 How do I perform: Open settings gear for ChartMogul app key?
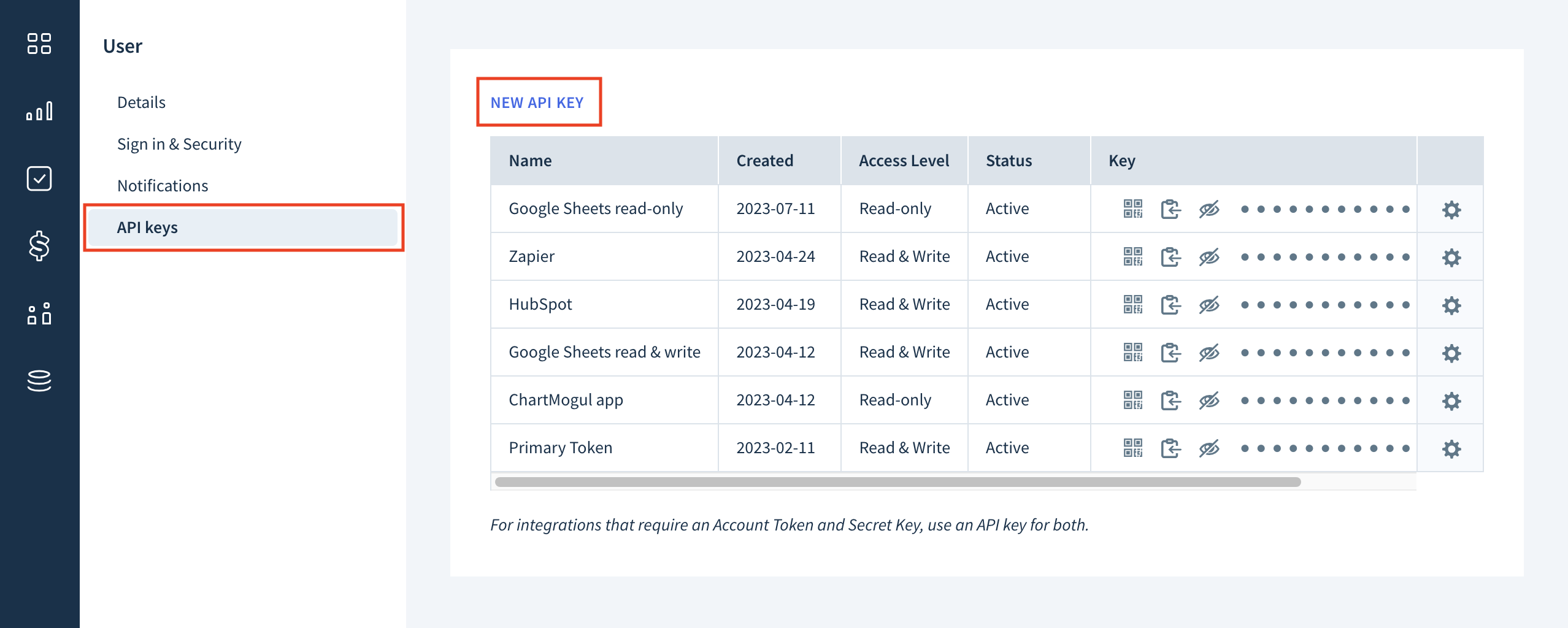coord(1451,401)
